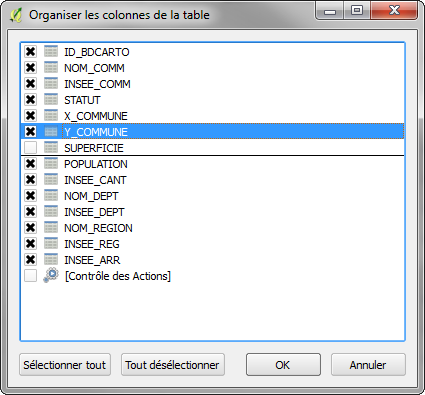Click the table icon beside INSEE_ARR
The height and width of the screenshot is (395, 425).
click(x=51, y=260)
